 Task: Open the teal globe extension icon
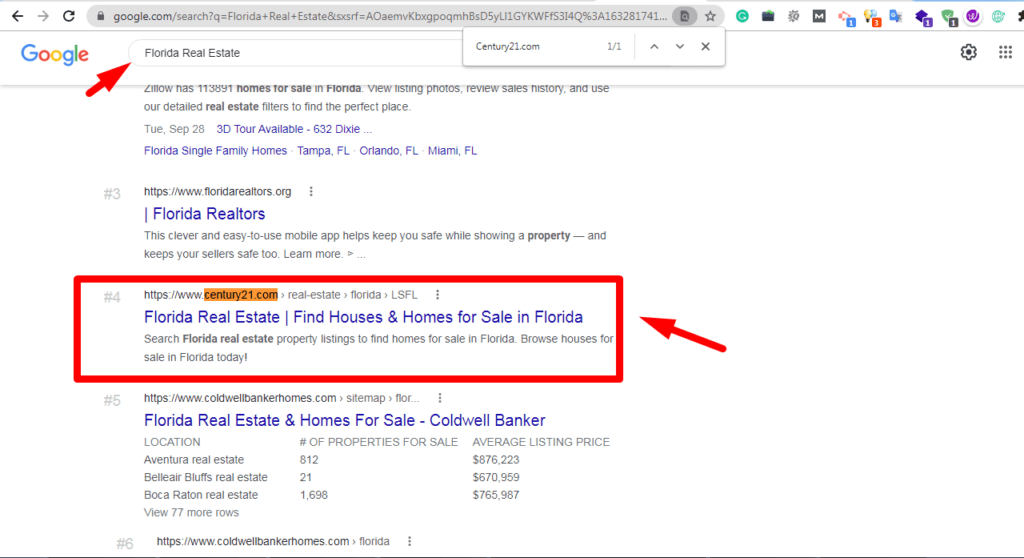pyautogui.click(x=998, y=16)
